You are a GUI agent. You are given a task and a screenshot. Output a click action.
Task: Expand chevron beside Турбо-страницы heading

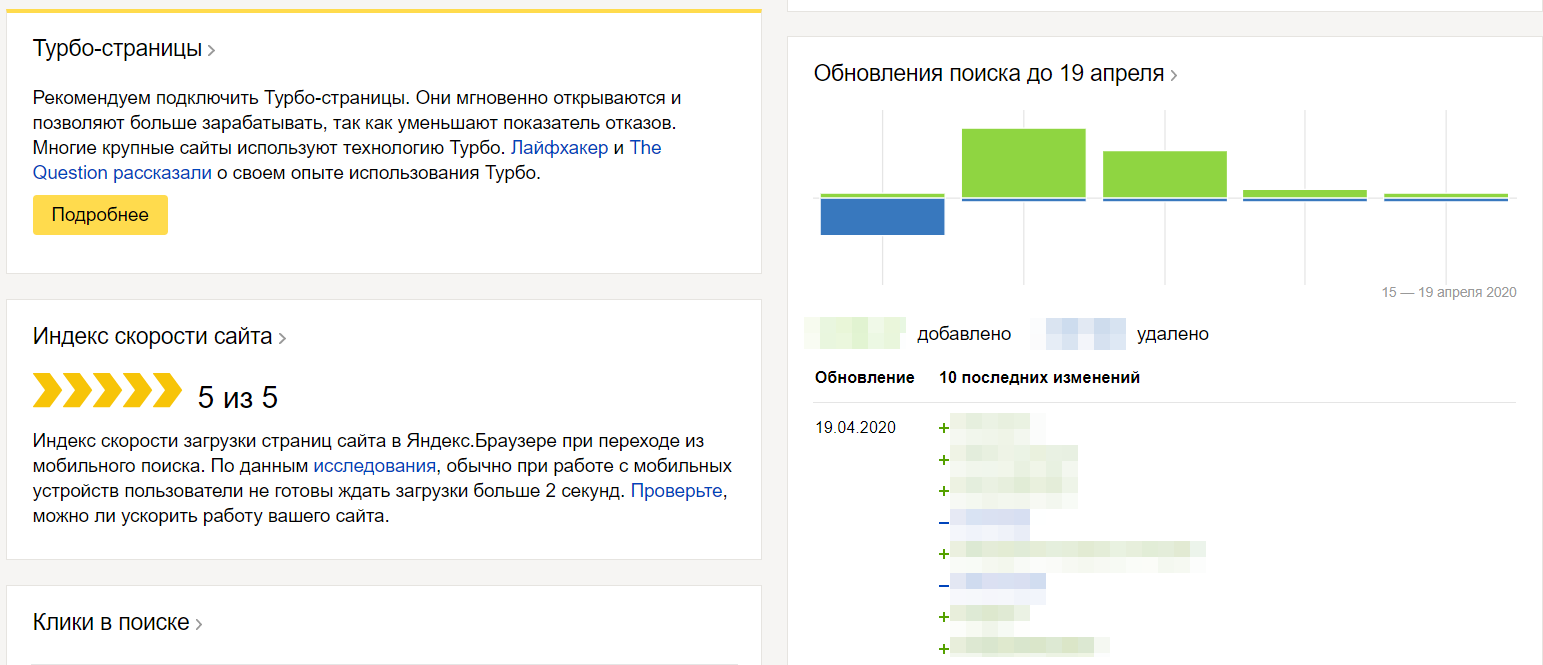click(x=211, y=50)
